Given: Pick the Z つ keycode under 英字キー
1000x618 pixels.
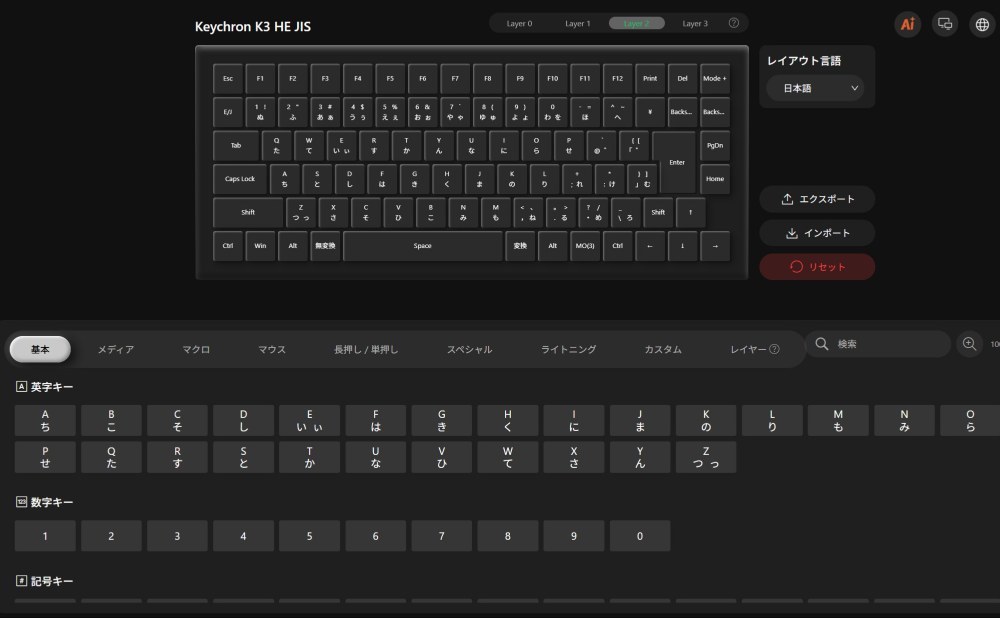Looking at the screenshot, I should point(706,457).
